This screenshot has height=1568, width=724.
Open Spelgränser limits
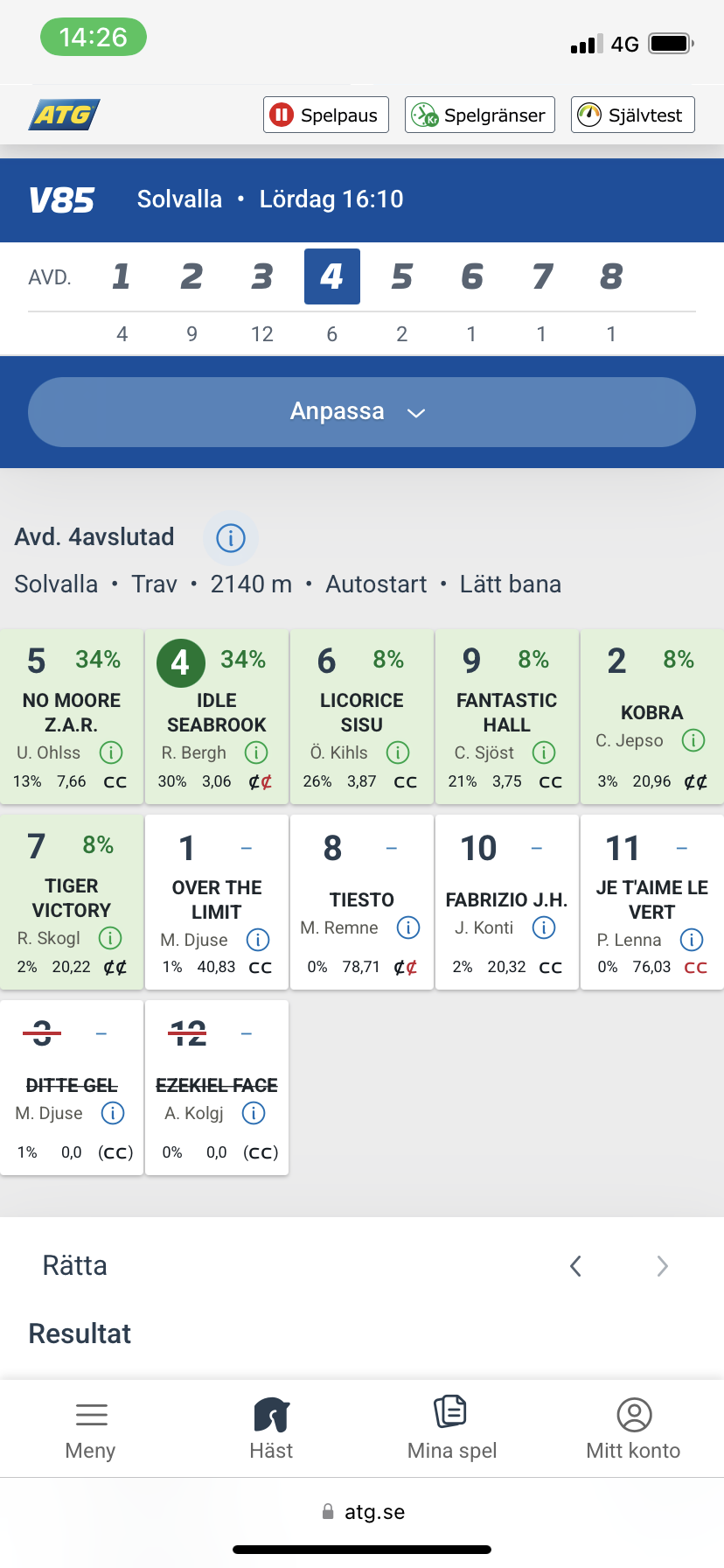click(480, 115)
